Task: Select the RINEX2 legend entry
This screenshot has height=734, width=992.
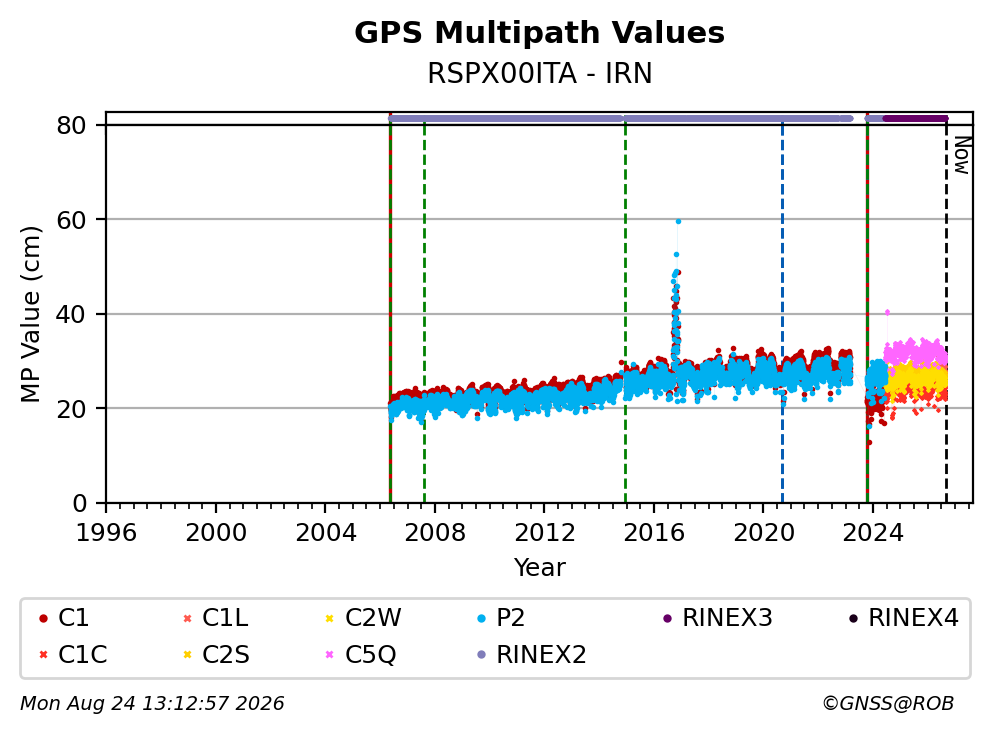Action: [531, 655]
